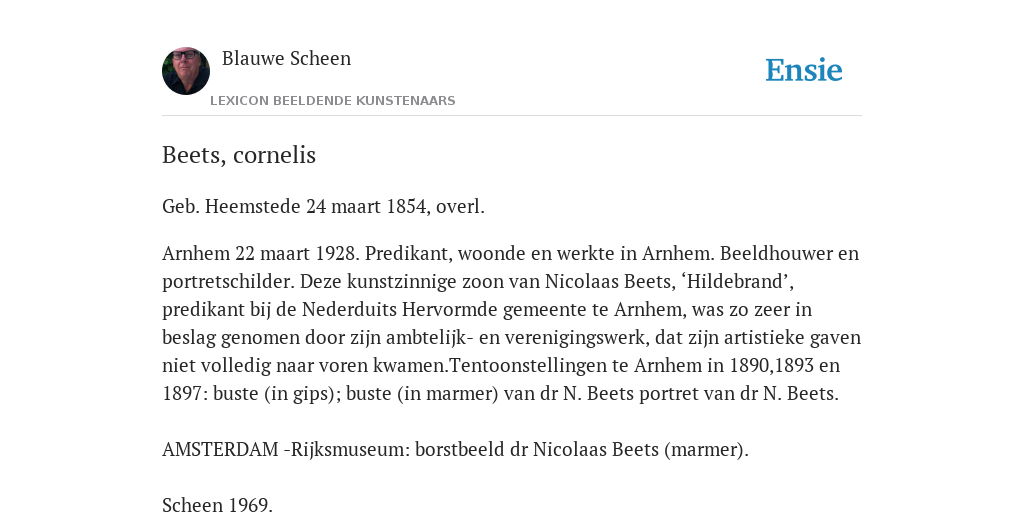Screen dimensions: 1024x512
Task: Click the word 'Rijksmuseum'
Action: pos(351,449)
